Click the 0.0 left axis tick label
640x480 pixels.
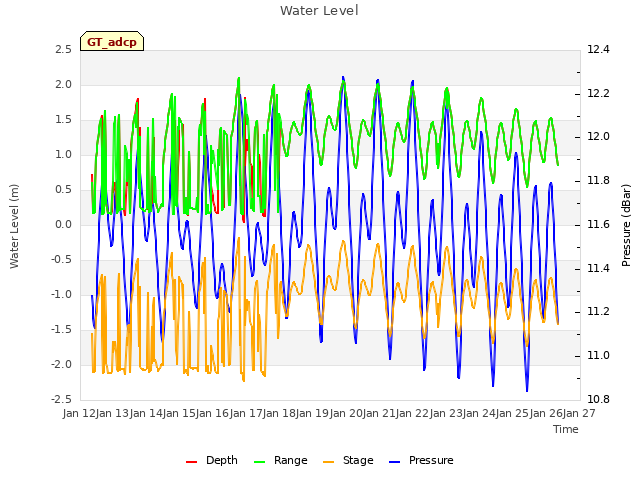point(63,224)
